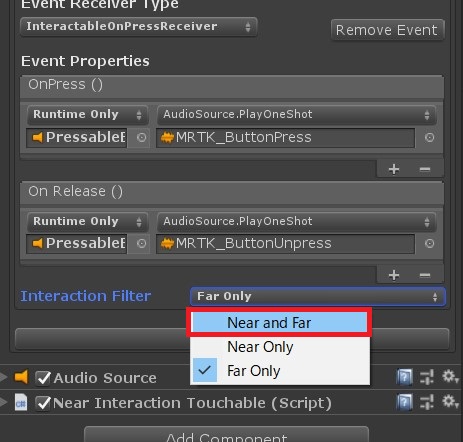Viewport: 463px width, 442px height.
Task: Select Near Only option
Action: click(x=280, y=347)
